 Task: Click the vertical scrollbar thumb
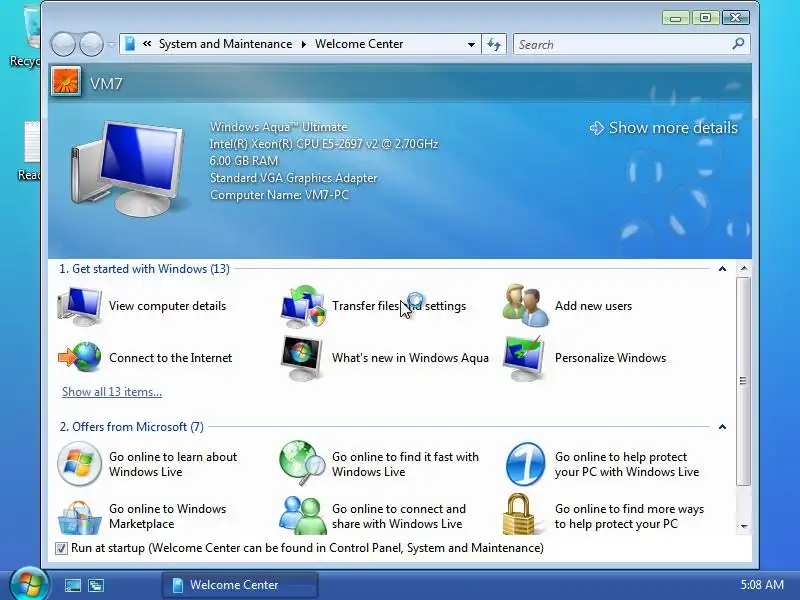tap(744, 381)
